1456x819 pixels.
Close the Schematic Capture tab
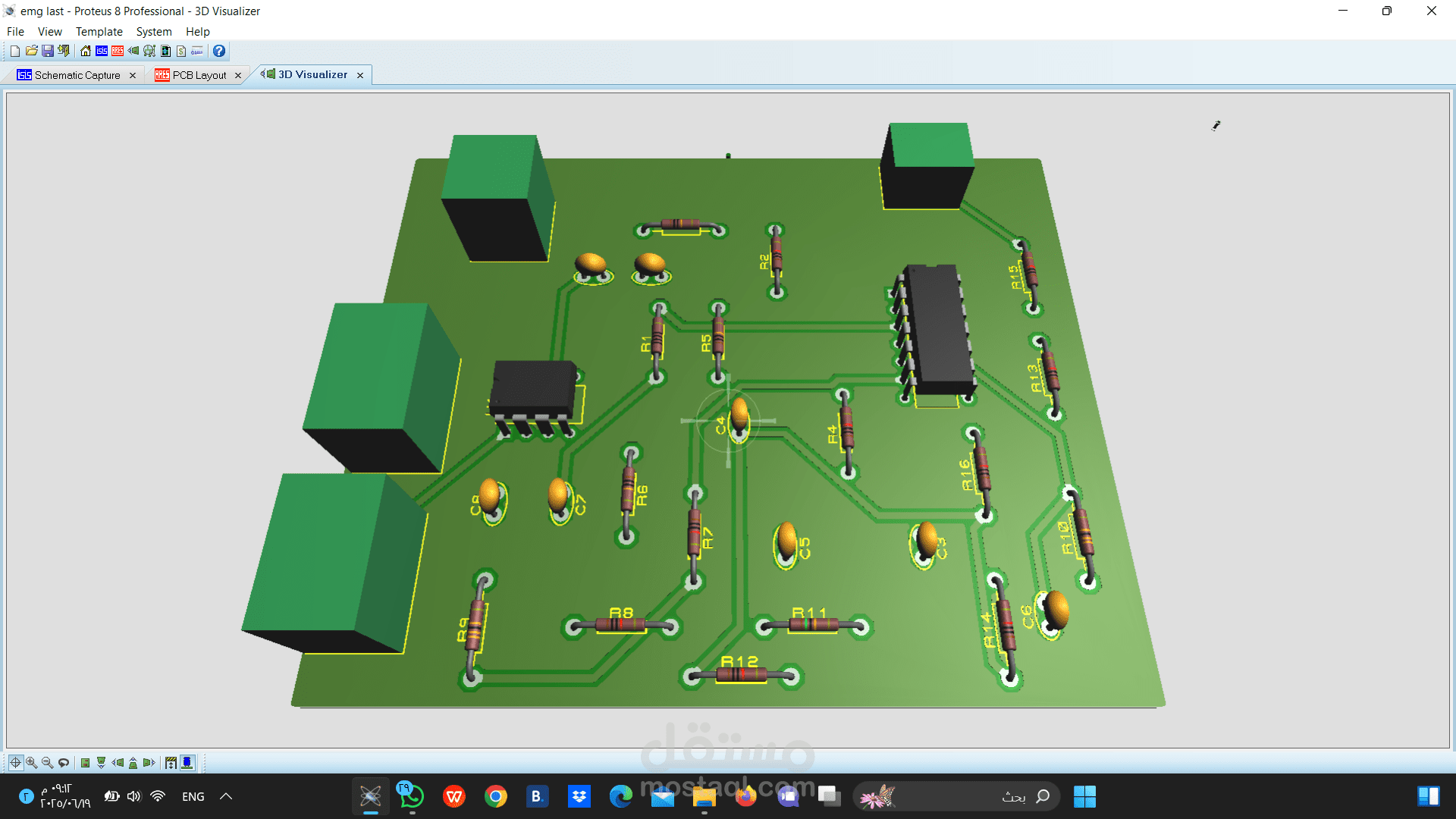pos(133,75)
